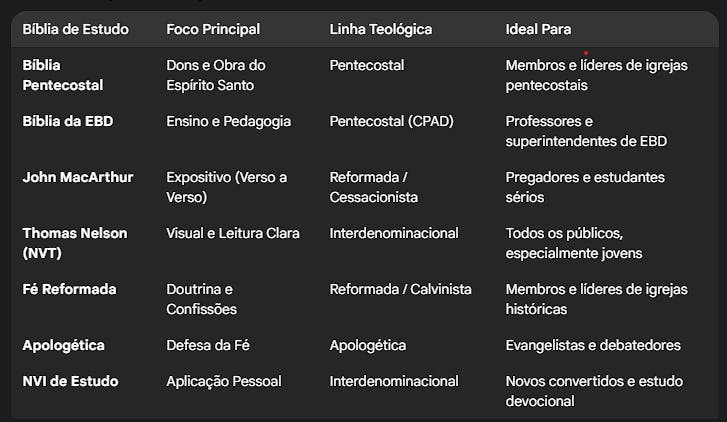This screenshot has width=727, height=422.
Task: Click the 'Bíblia de Estudo' column header
Action: [x=76, y=29]
